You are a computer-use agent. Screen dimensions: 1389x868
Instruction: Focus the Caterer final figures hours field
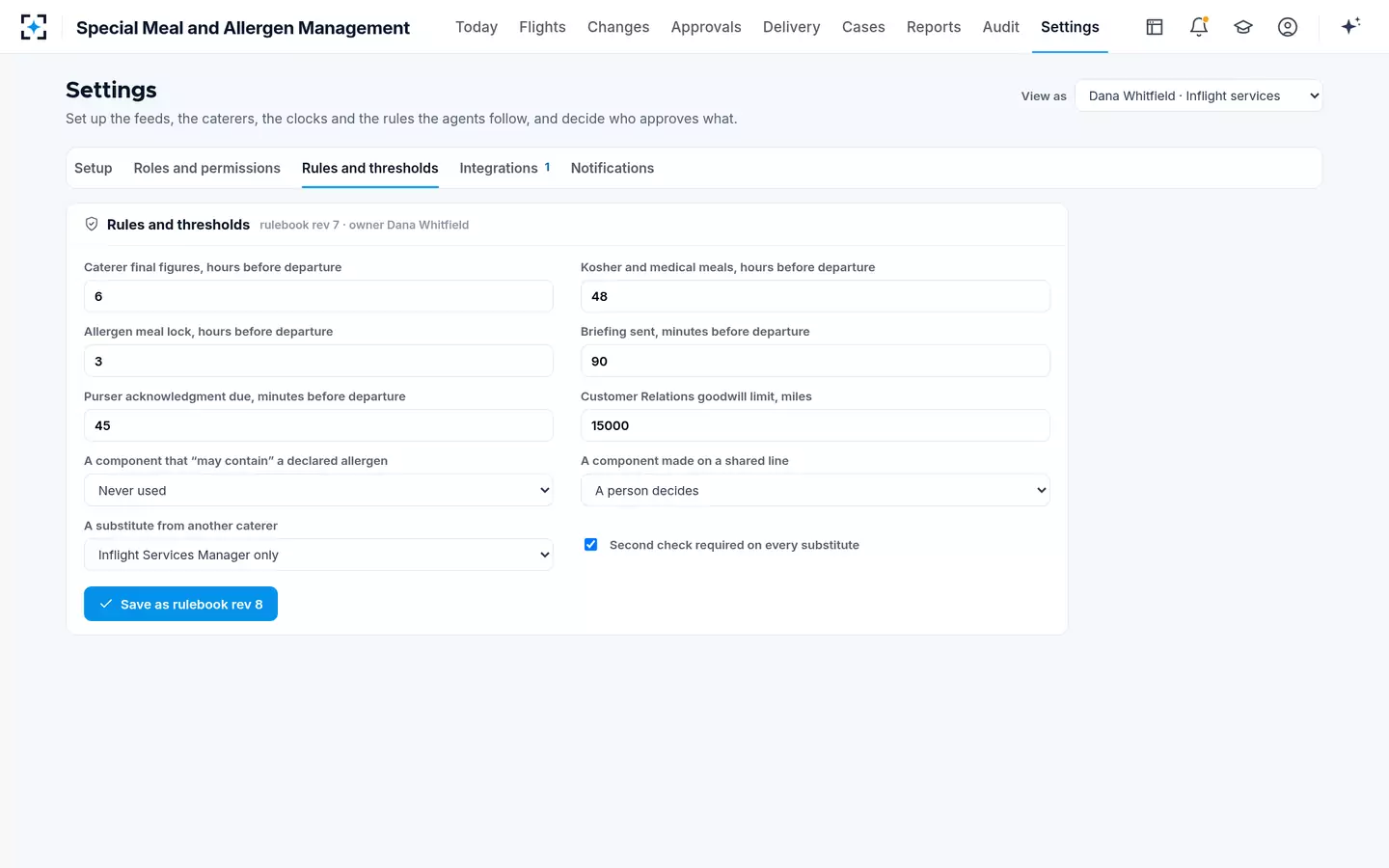click(318, 296)
